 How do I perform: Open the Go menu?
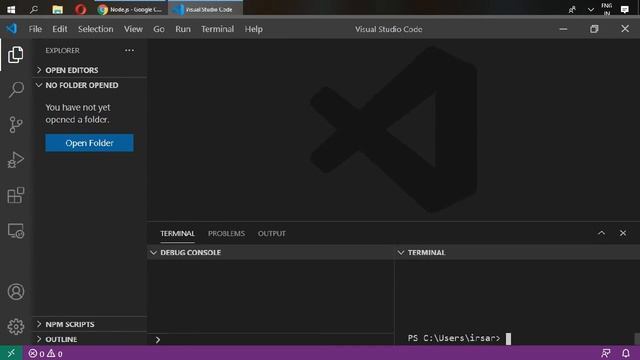click(x=159, y=29)
